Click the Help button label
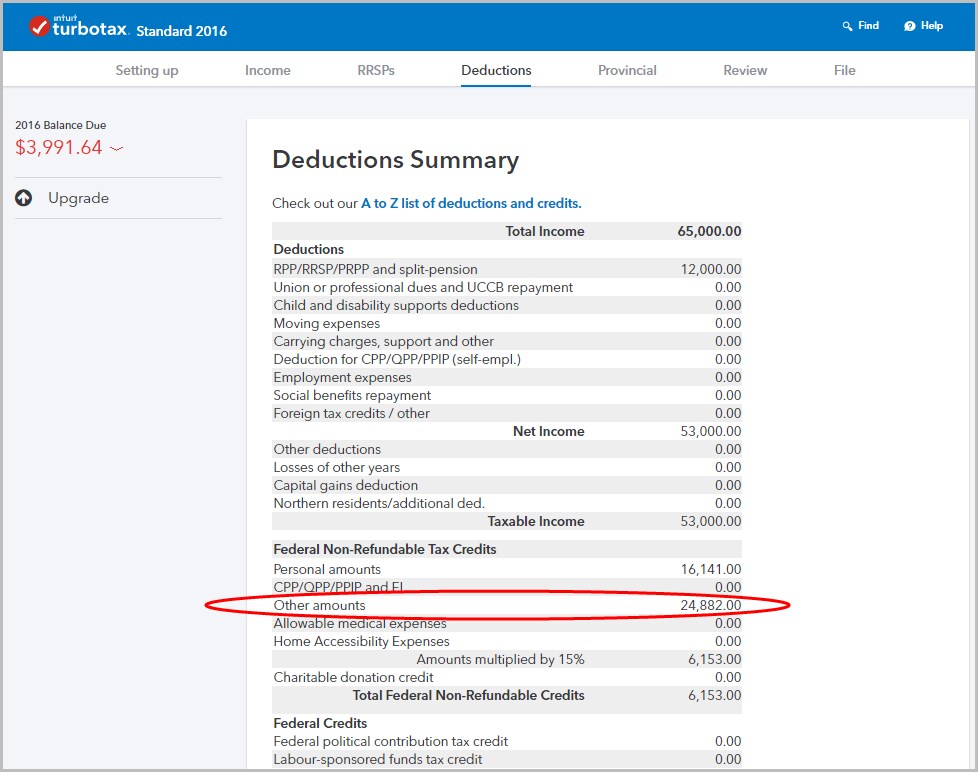The height and width of the screenshot is (772, 978). (x=932, y=26)
